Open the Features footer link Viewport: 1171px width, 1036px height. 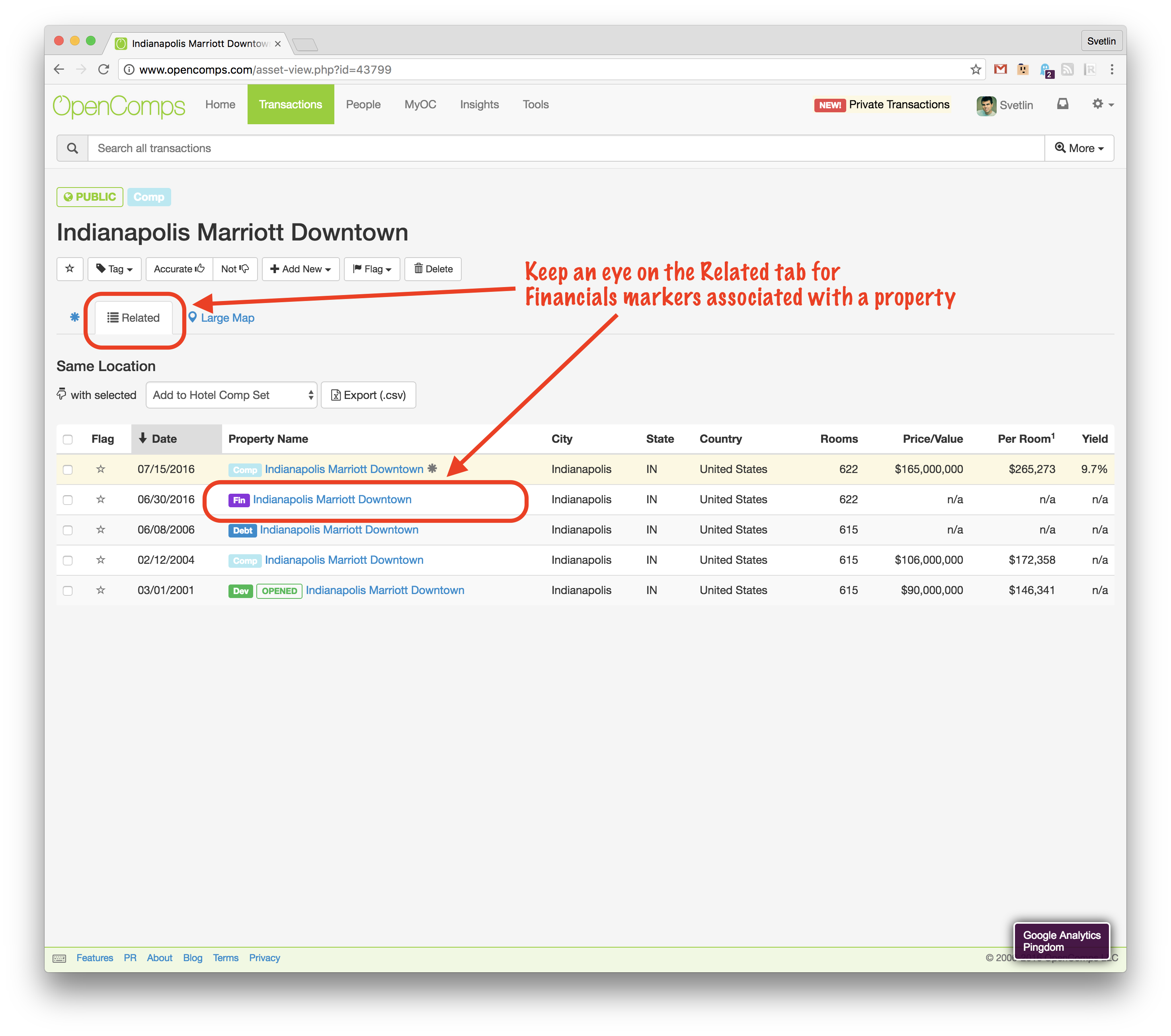coord(94,958)
